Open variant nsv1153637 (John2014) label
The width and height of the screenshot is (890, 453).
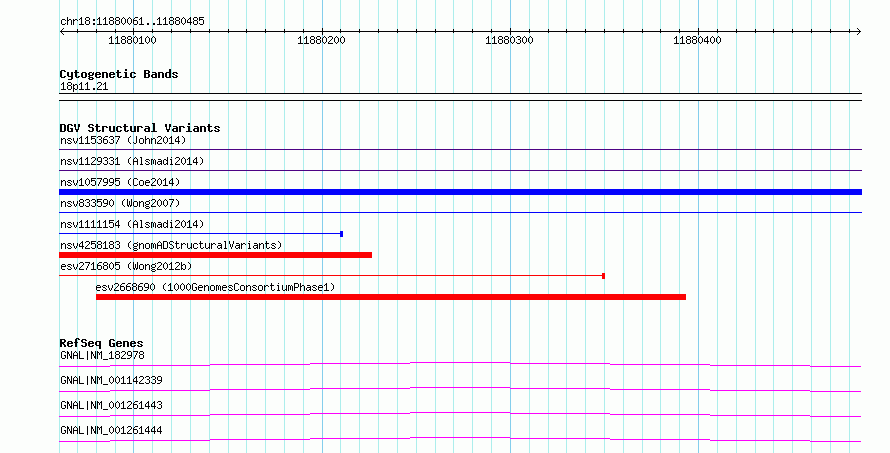point(123,140)
